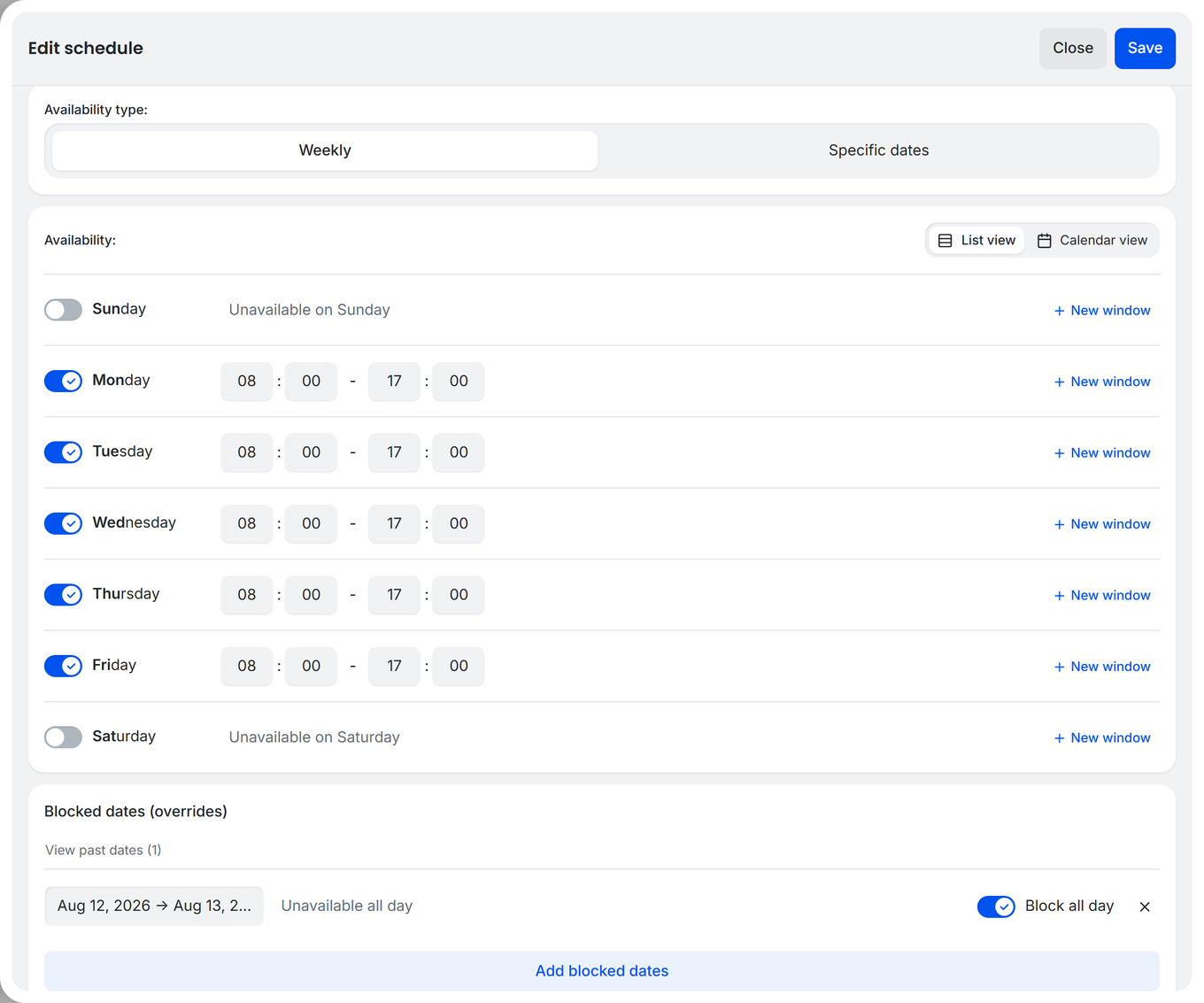This screenshot has width=1204, height=1003.
Task: Toggle Wednesday availability off
Action: (x=63, y=523)
